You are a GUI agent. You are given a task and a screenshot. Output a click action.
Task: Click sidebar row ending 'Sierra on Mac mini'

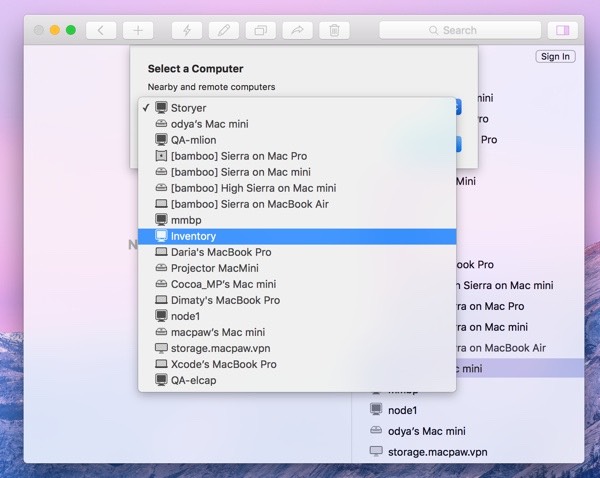[x=520, y=285]
